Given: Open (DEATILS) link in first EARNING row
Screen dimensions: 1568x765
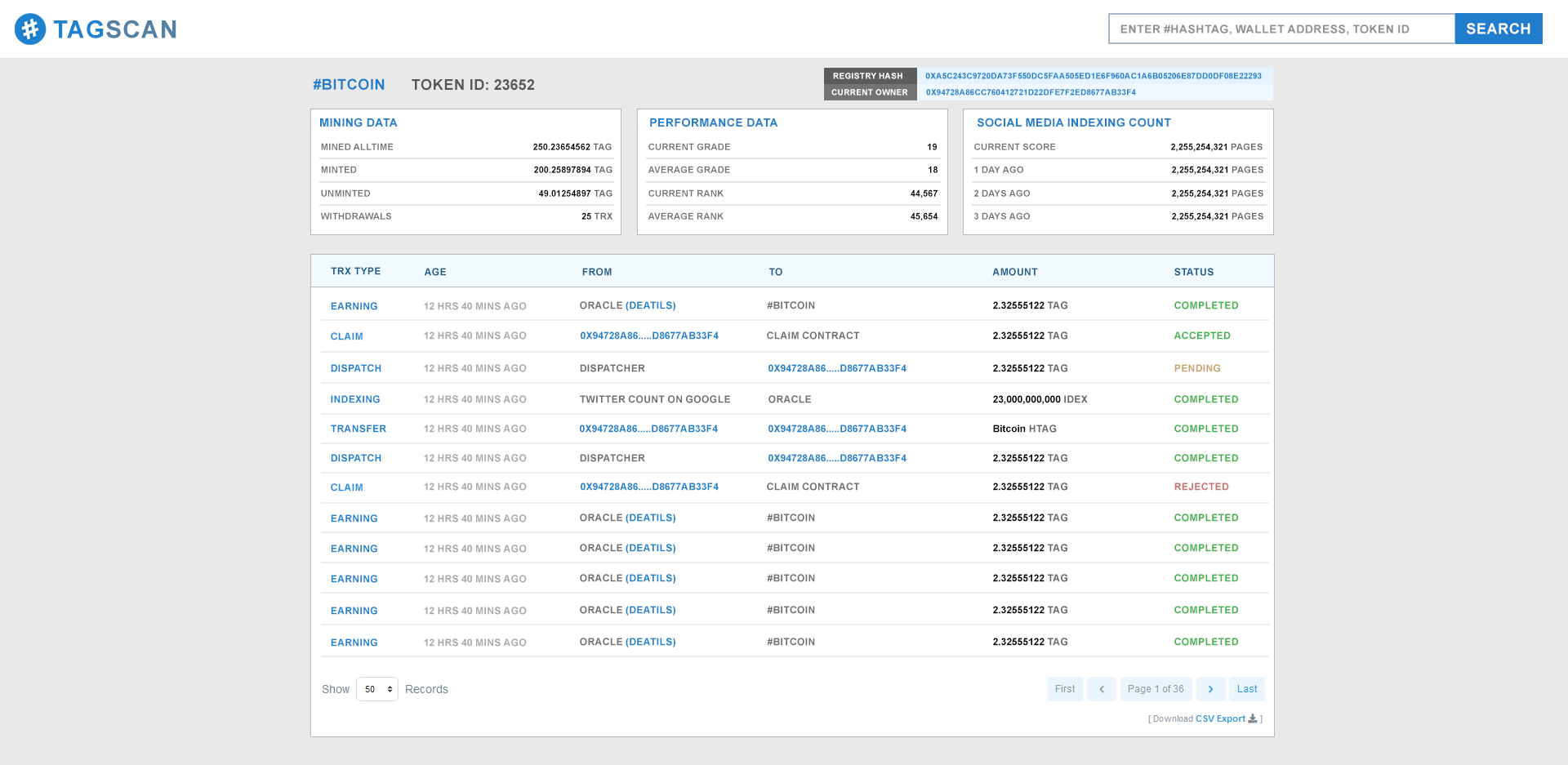Looking at the screenshot, I should coord(651,305).
